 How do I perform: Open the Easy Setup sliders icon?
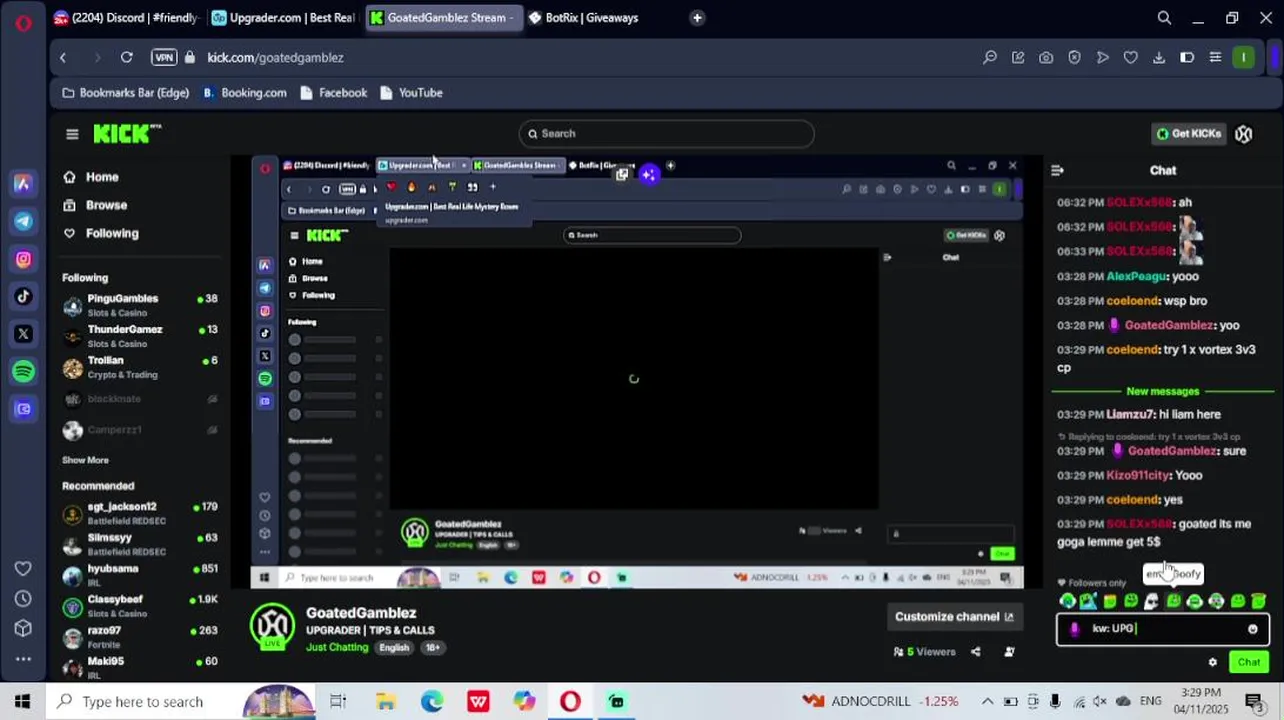pyautogui.click(x=1215, y=58)
